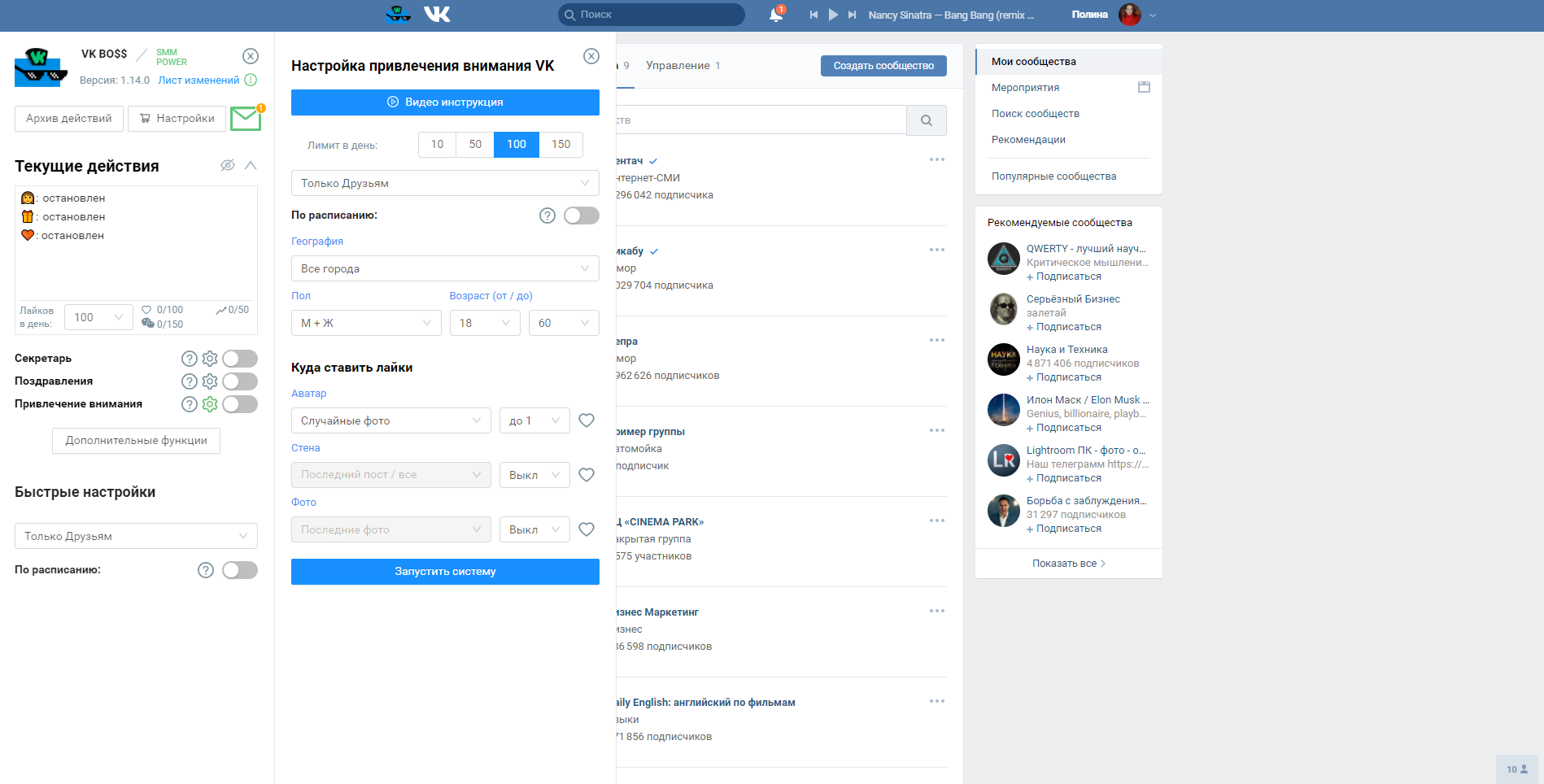Toggle По расписанию in Быстрые настройки
1544x784 pixels.
tap(240, 570)
